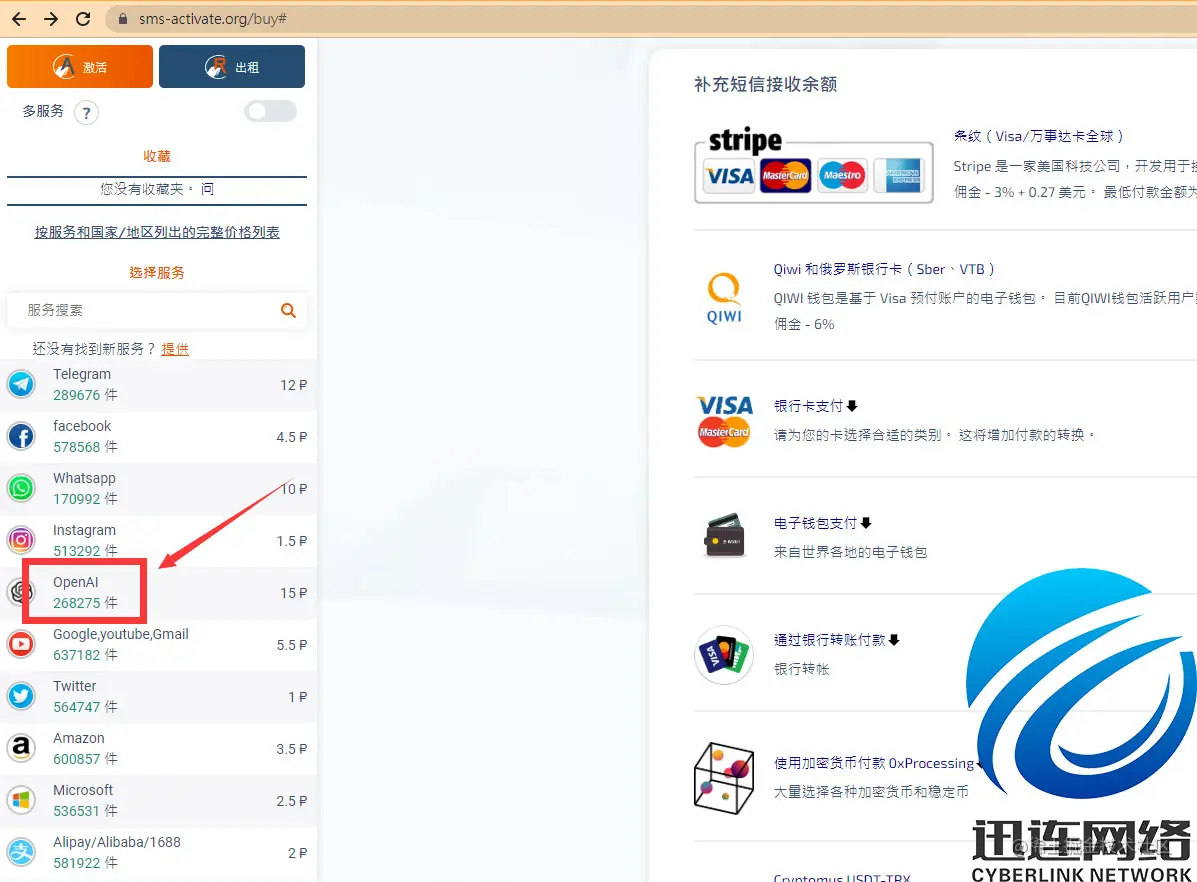Reload the page with refresh icon
This screenshot has width=1197, height=882.
pyautogui.click(x=83, y=19)
